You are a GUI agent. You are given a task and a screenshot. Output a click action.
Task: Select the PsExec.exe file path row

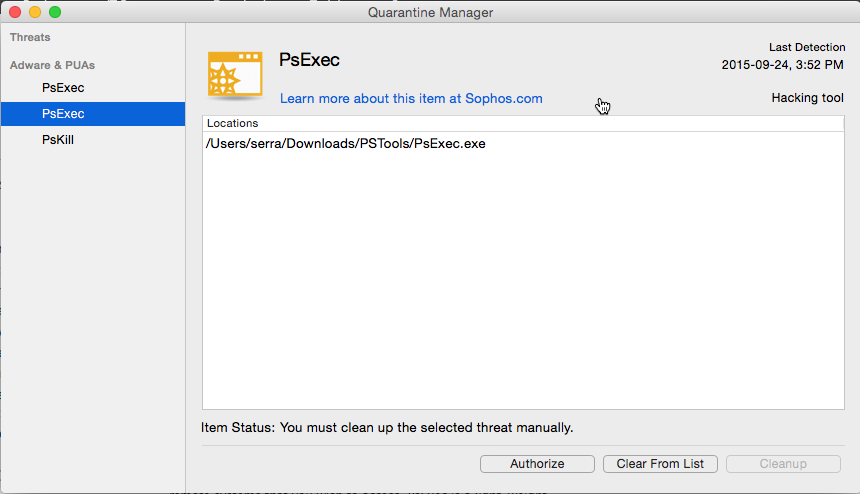[523, 144]
